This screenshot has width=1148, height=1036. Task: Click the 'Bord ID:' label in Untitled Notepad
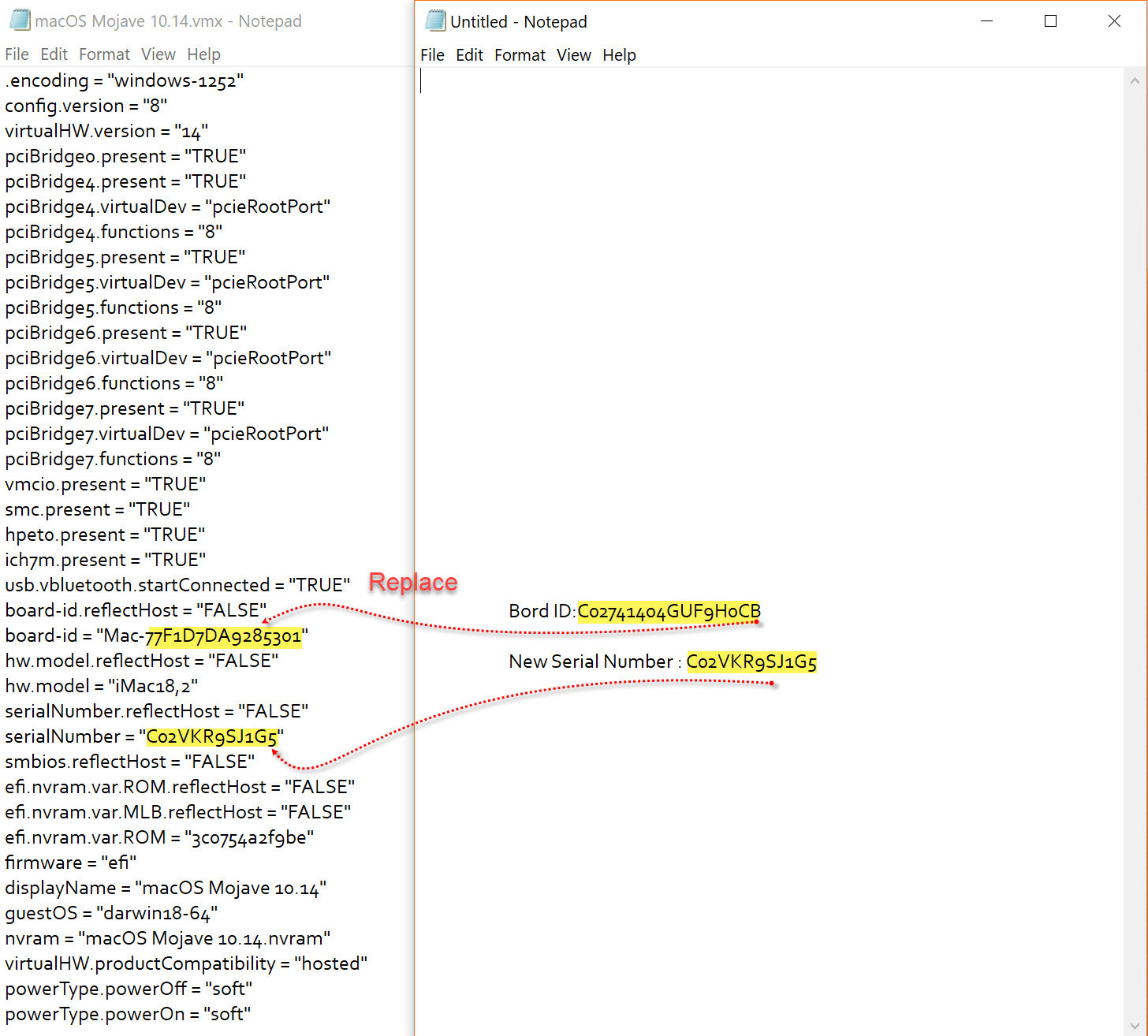tap(542, 611)
